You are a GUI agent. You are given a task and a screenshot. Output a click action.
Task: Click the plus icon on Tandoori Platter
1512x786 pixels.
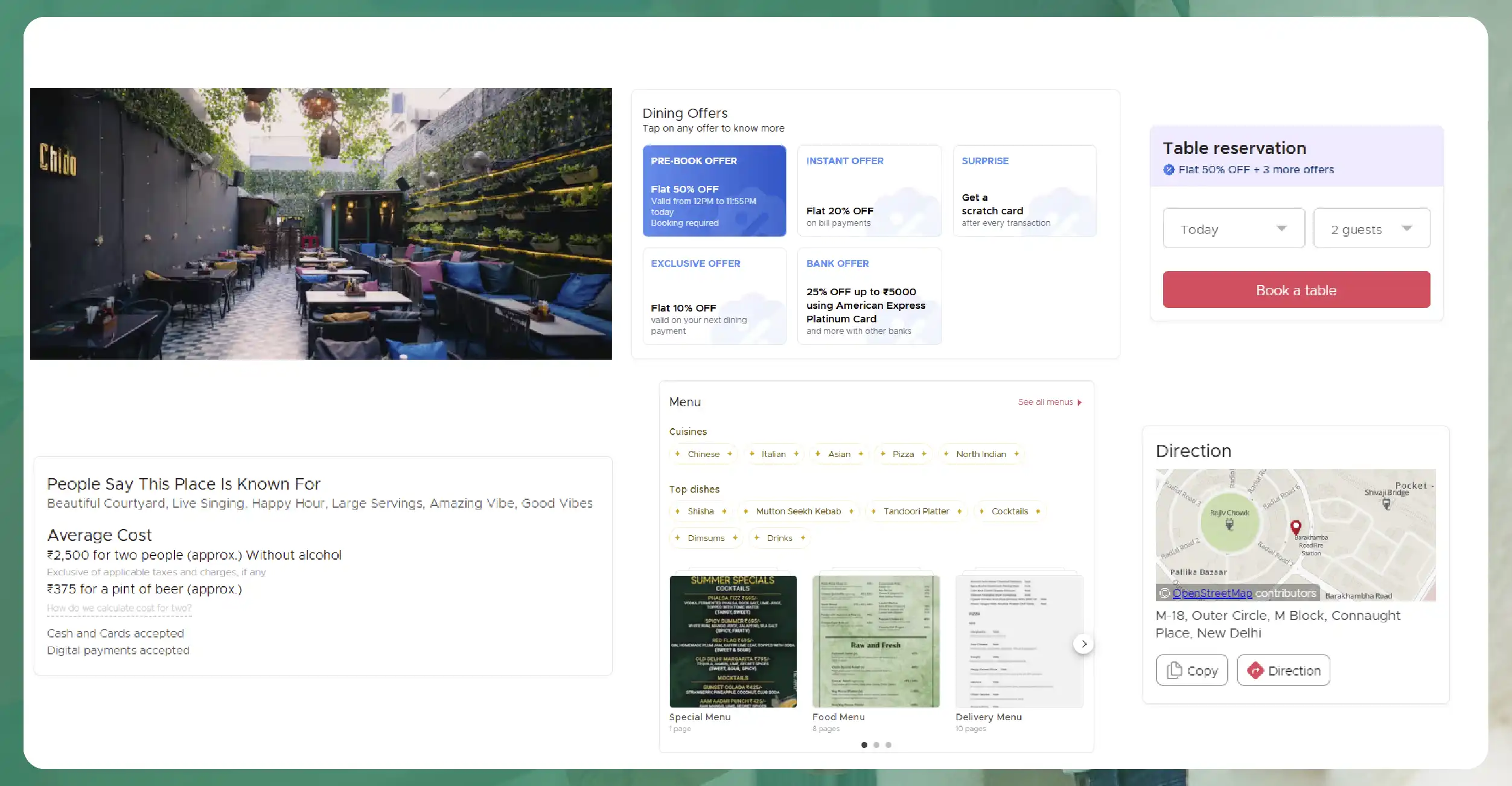coord(959,511)
